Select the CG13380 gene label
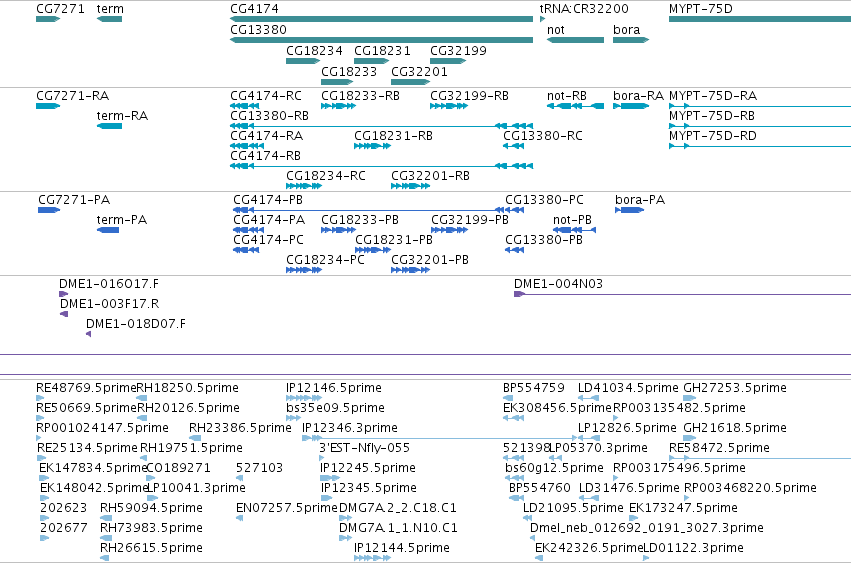The height and width of the screenshot is (563, 851). point(258,30)
